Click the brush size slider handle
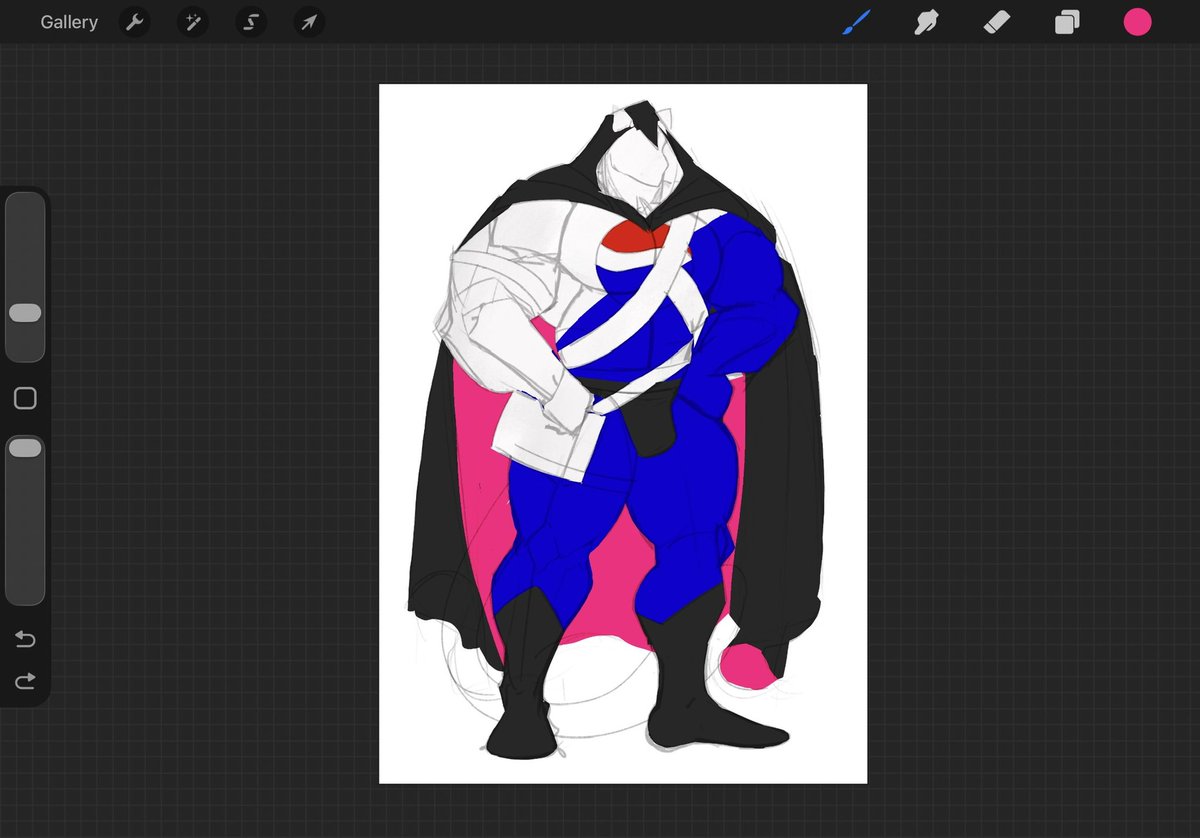The height and width of the screenshot is (838, 1200). tap(25, 313)
